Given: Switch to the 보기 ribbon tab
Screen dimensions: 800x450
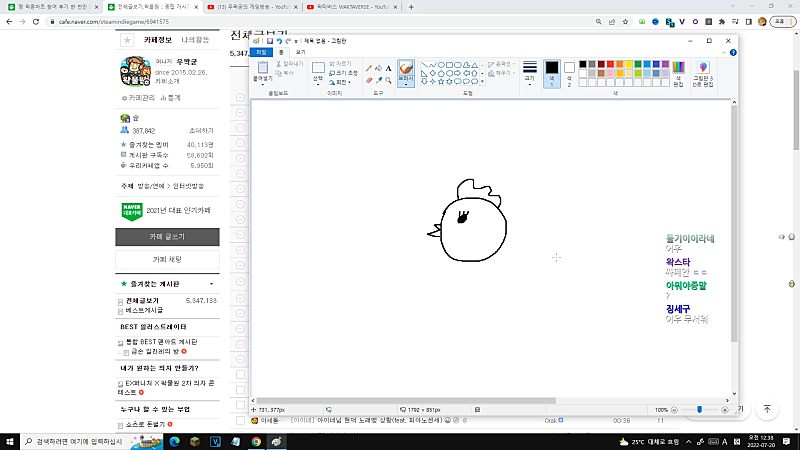Looking at the screenshot, I should click(x=299, y=51).
